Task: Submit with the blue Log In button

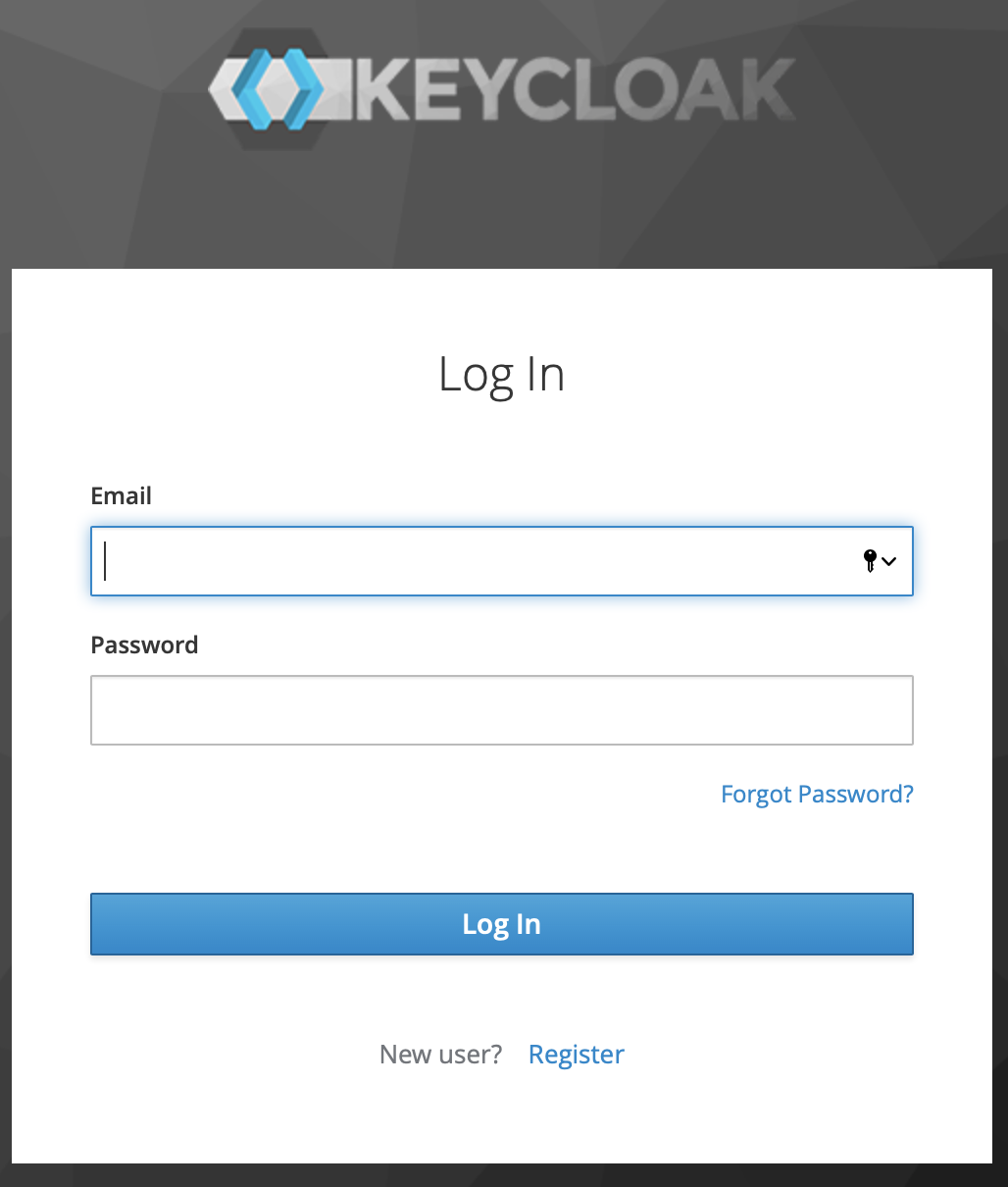Action: [502, 924]
